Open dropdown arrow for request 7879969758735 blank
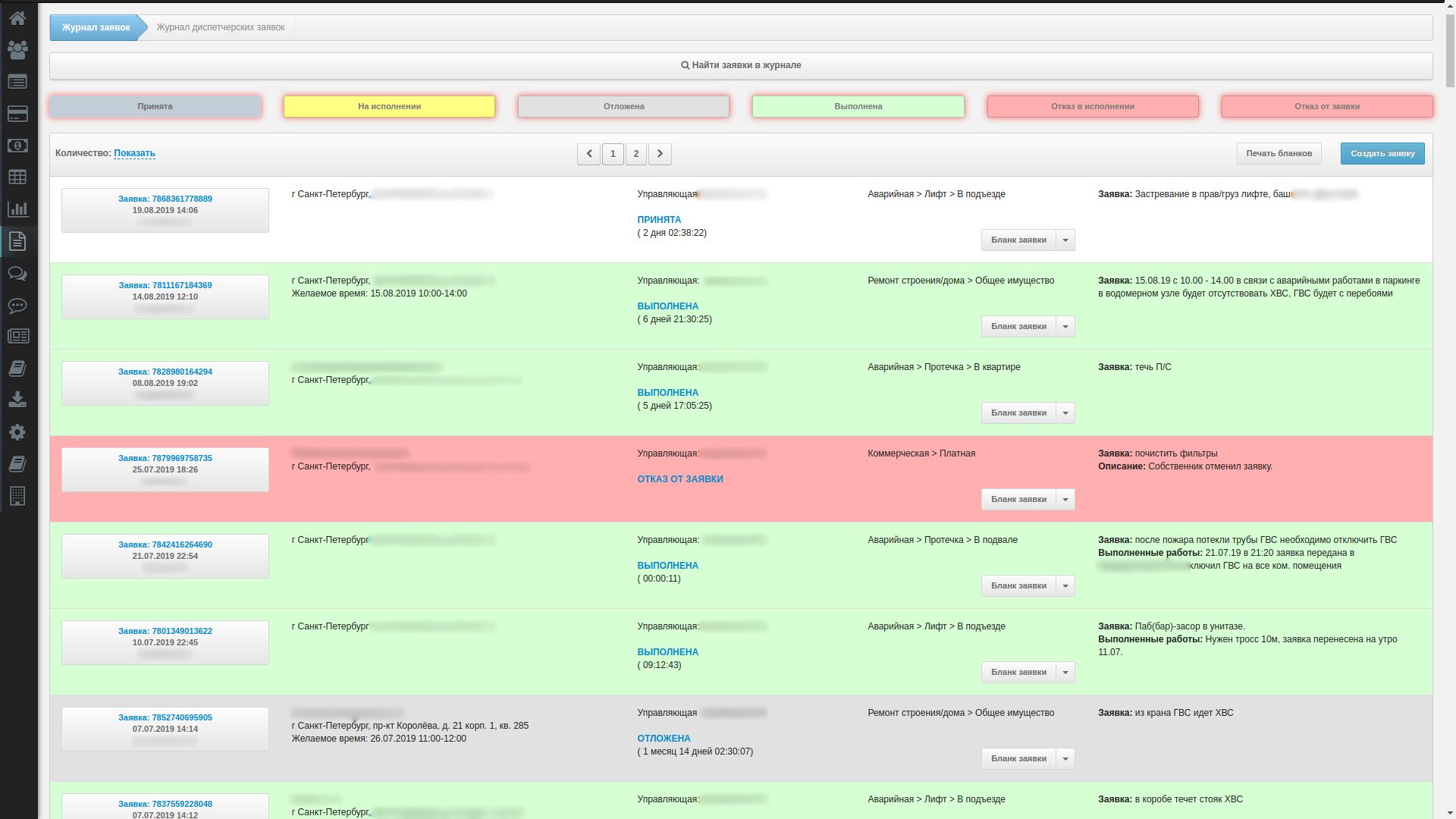The width and height of the screenshot is (1456, 819). (1065, 500)
